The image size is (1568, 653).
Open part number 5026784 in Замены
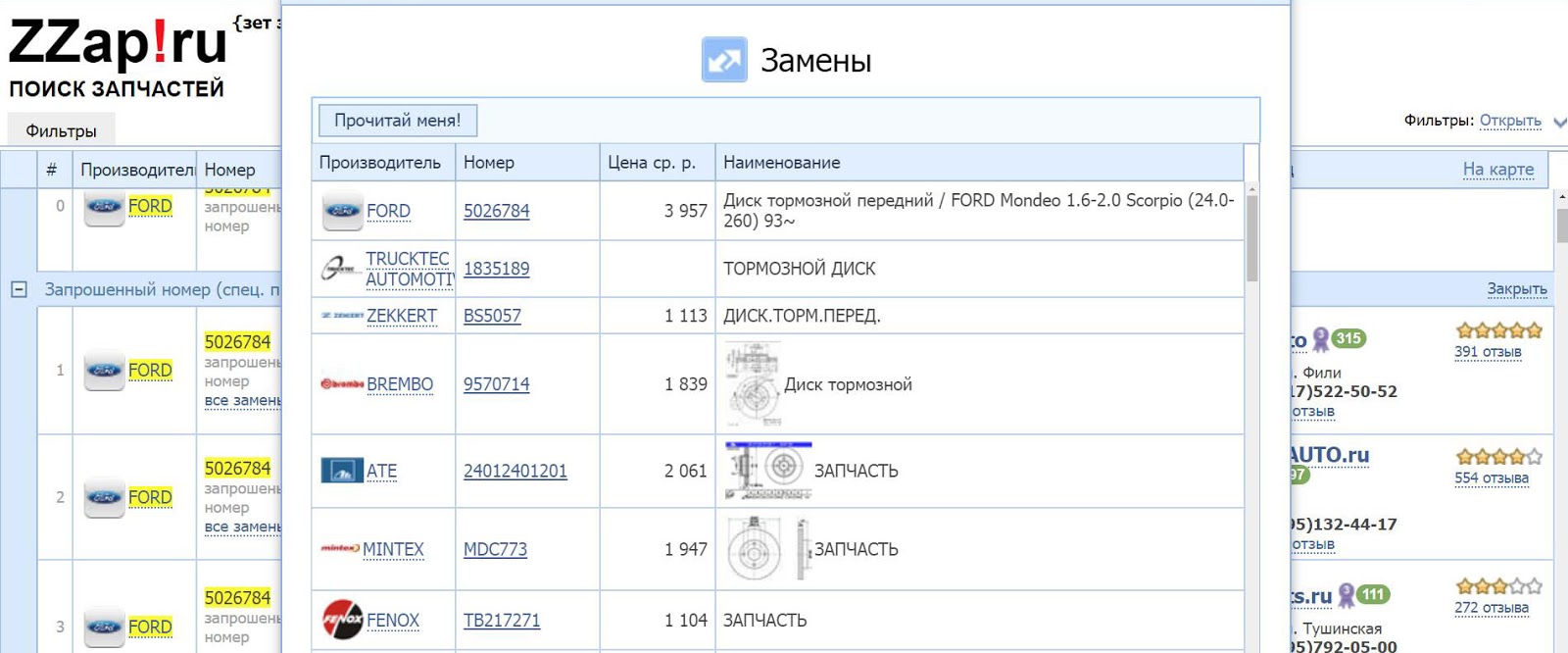pyautogui.click(x=496, y=211)
